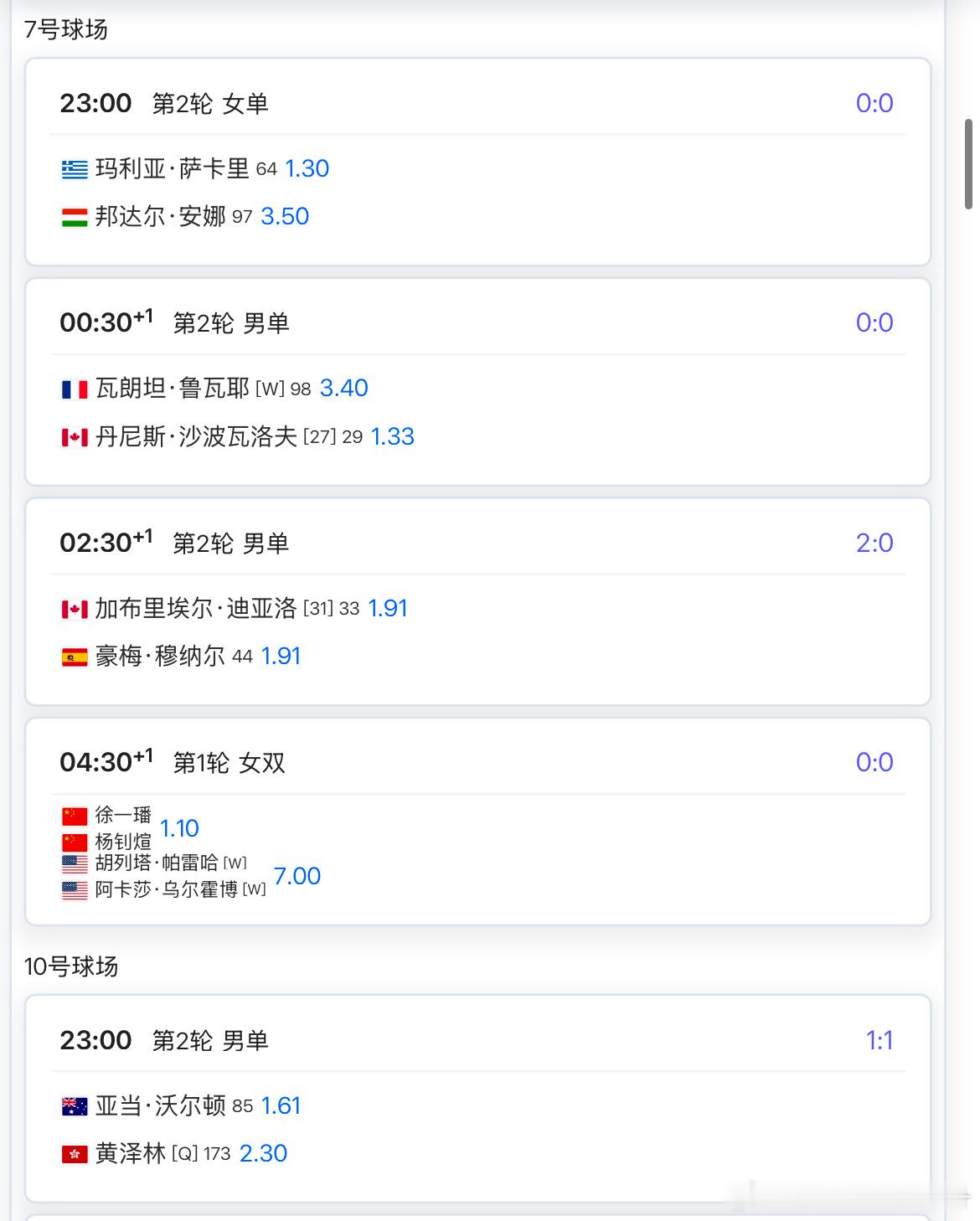This screenshot has width=980, height=1221.
Task: Select odds 3.40 for 瓦朗坦·鲁瓦耶
Action: pyautogui.click(x=344, y=389)
